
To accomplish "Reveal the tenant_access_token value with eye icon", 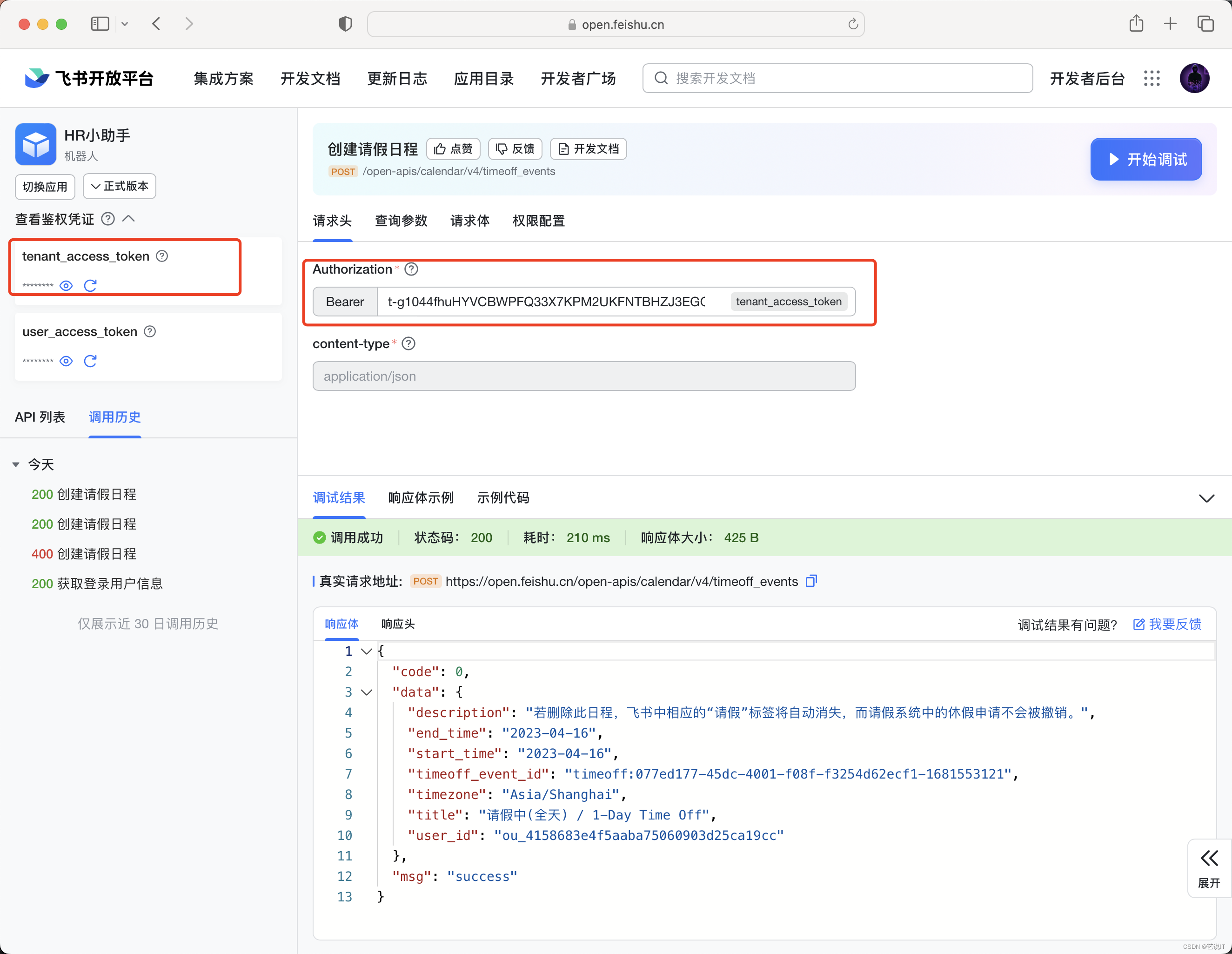I will (x=66, y=285).
